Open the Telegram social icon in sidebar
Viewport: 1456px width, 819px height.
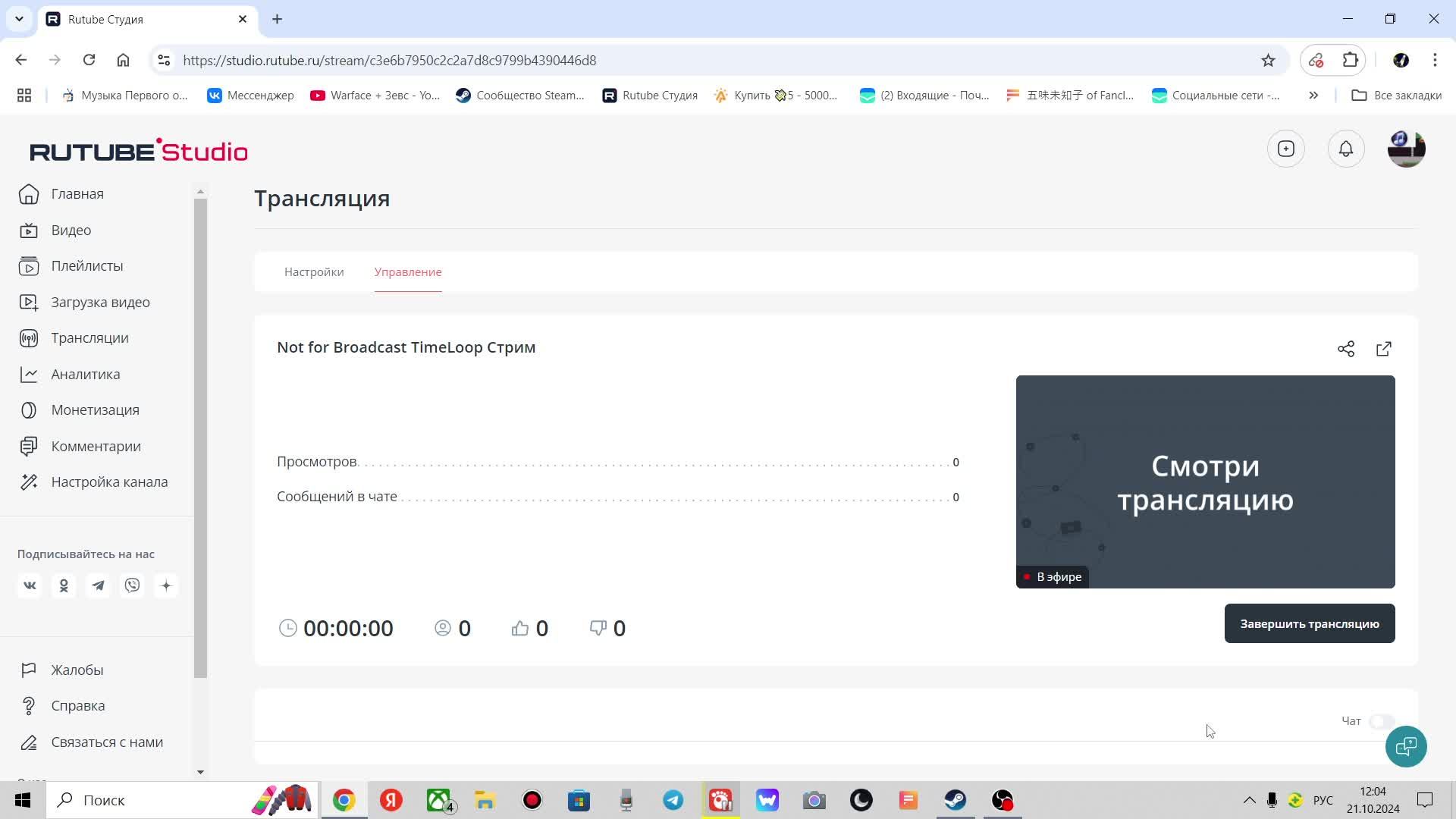click(x=98, y=585)
